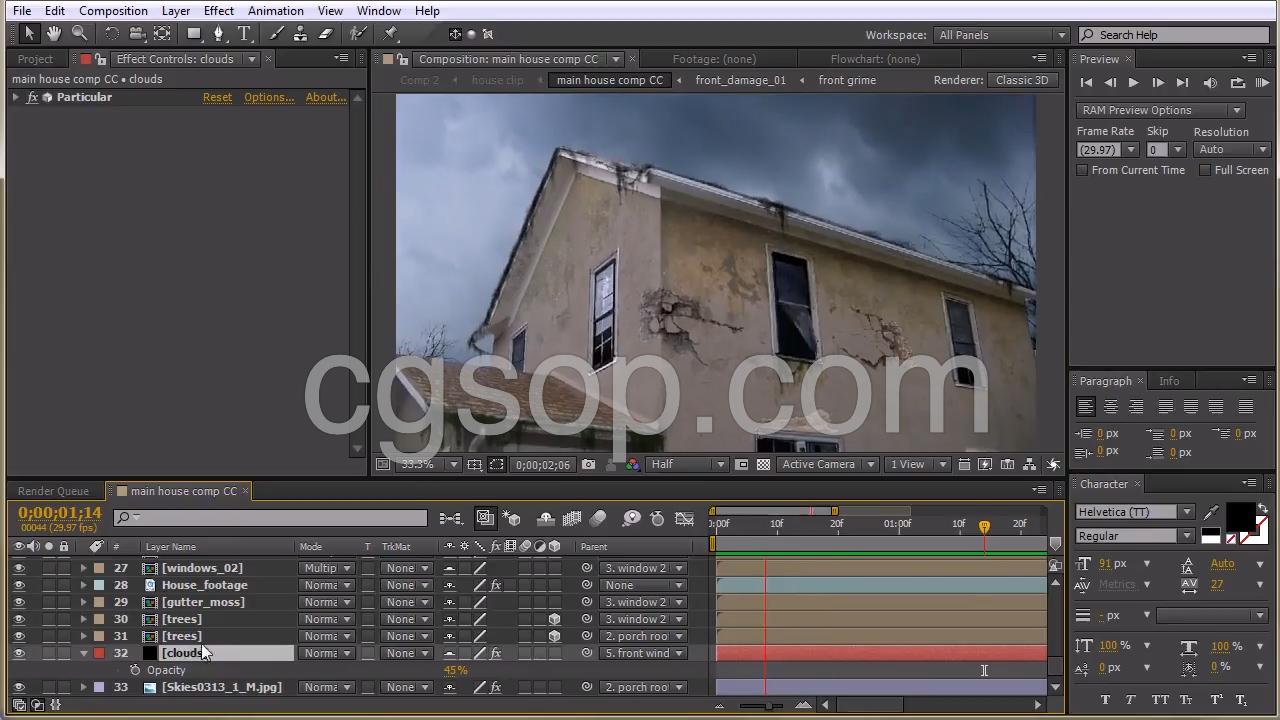This screenshot has width=1280, height=720.
Task: Click the Character panel eyedropper
Action: pyautogui.click(x=1212, y=513)
